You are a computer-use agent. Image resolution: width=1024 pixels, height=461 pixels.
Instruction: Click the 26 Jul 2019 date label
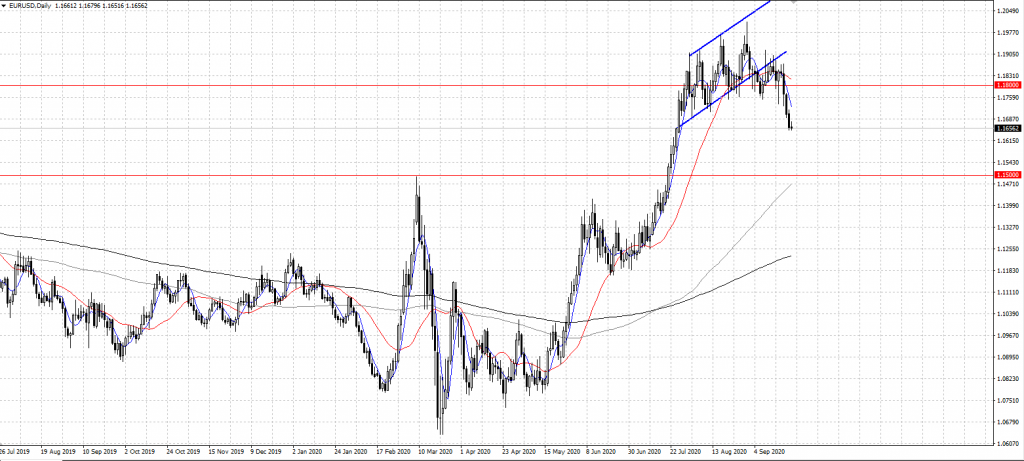tap(16, 451)
